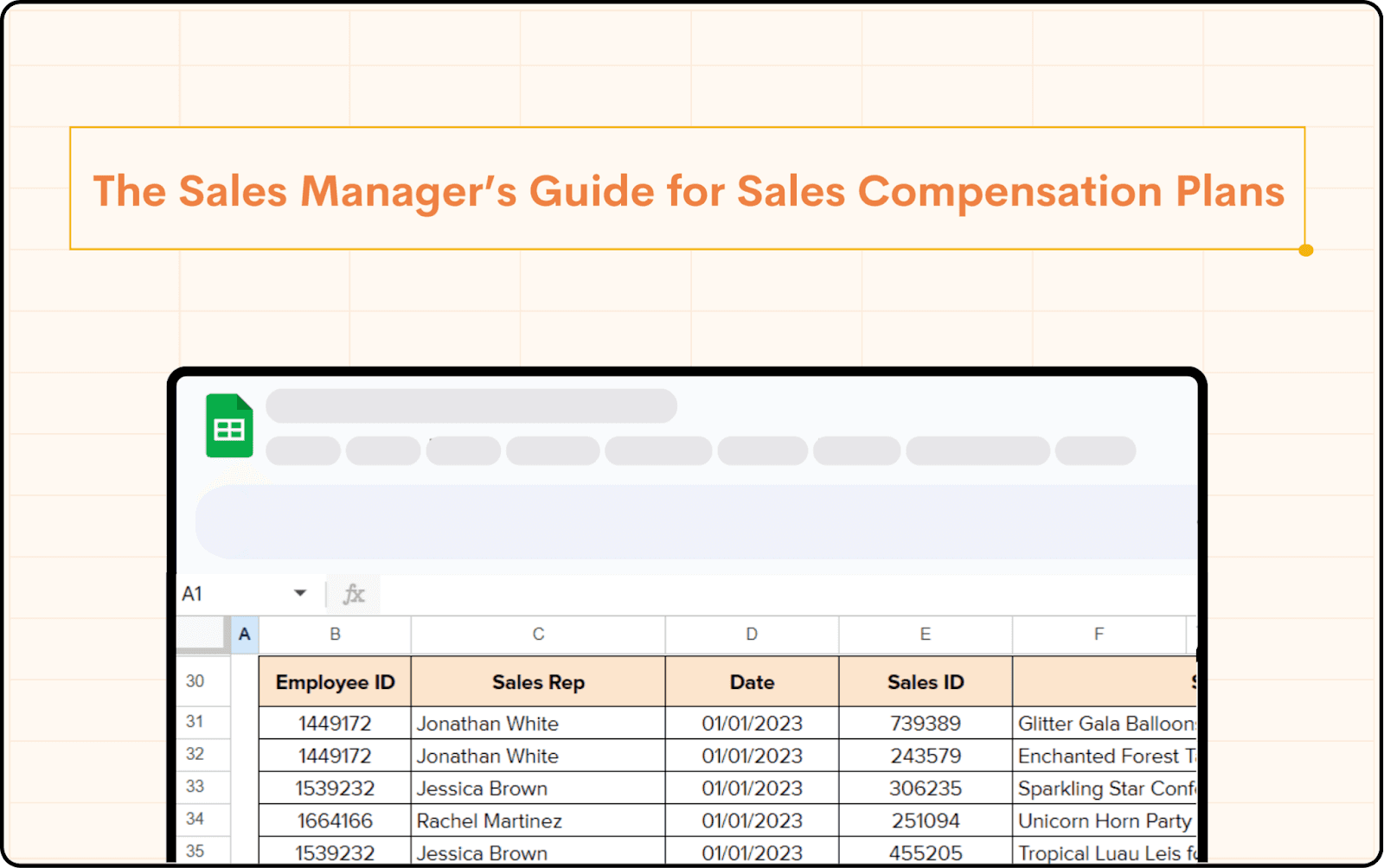Click Sales ID 739389 cell

[926, 723]
